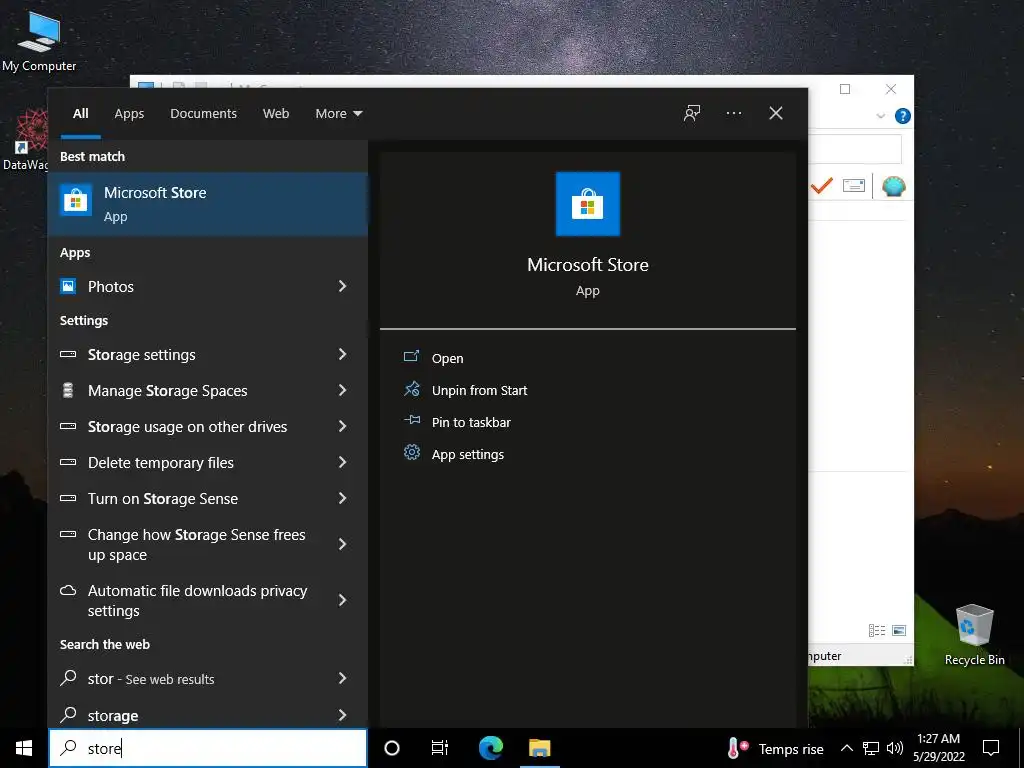Open Task View from the taskbar

click(440, 748)
